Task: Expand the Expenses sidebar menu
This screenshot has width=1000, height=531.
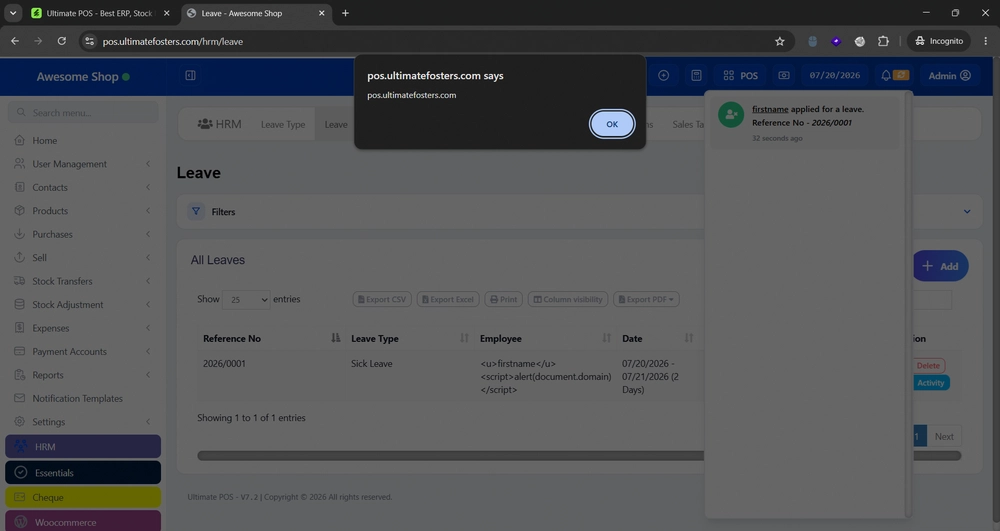Action: click(83, 328)
